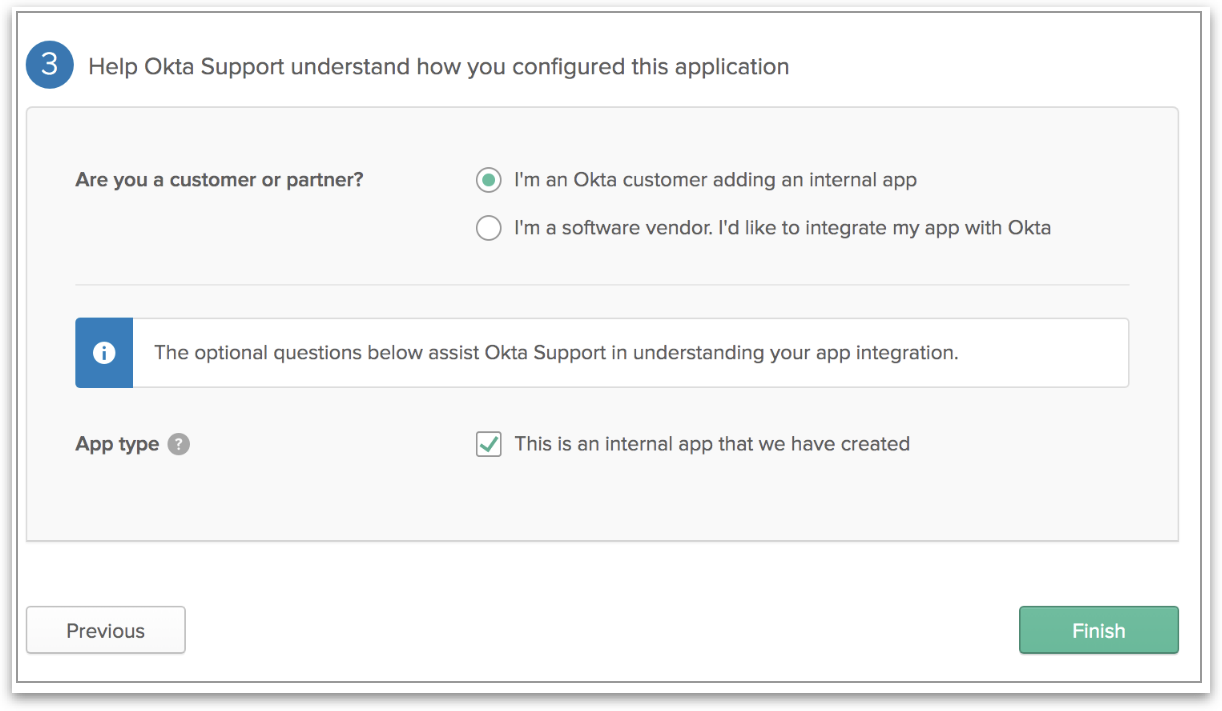1222x711 pixels.
Task: Click the 'App type' field label
Action: point(117,444)
